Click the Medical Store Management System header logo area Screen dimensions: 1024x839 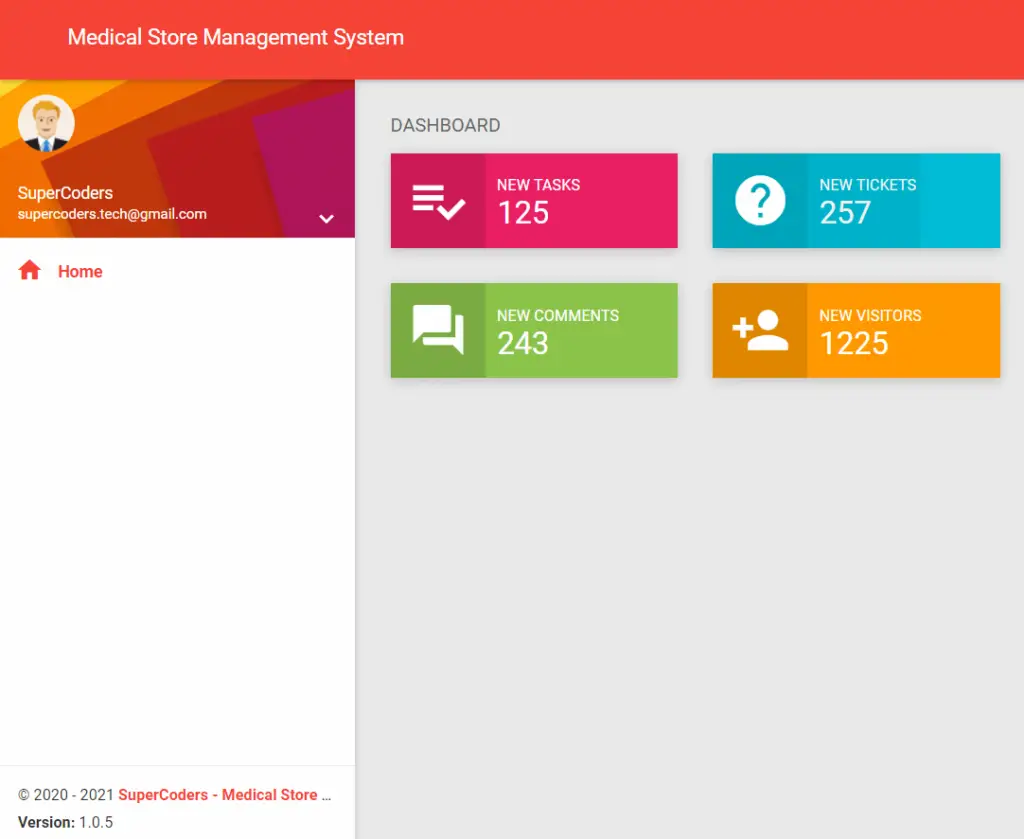(x=235, y=38)
